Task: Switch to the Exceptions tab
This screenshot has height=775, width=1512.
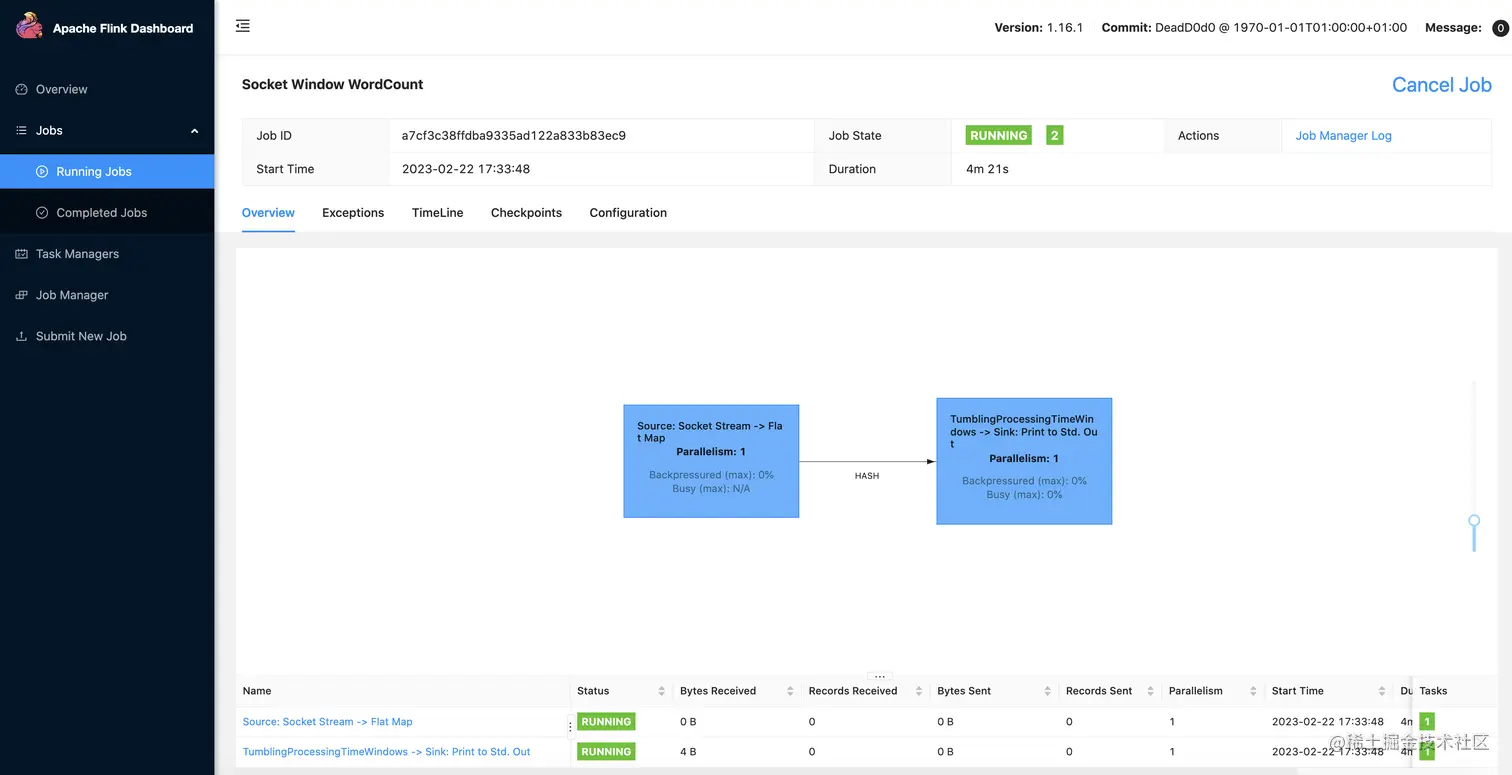Action: [x=353, y=213]
